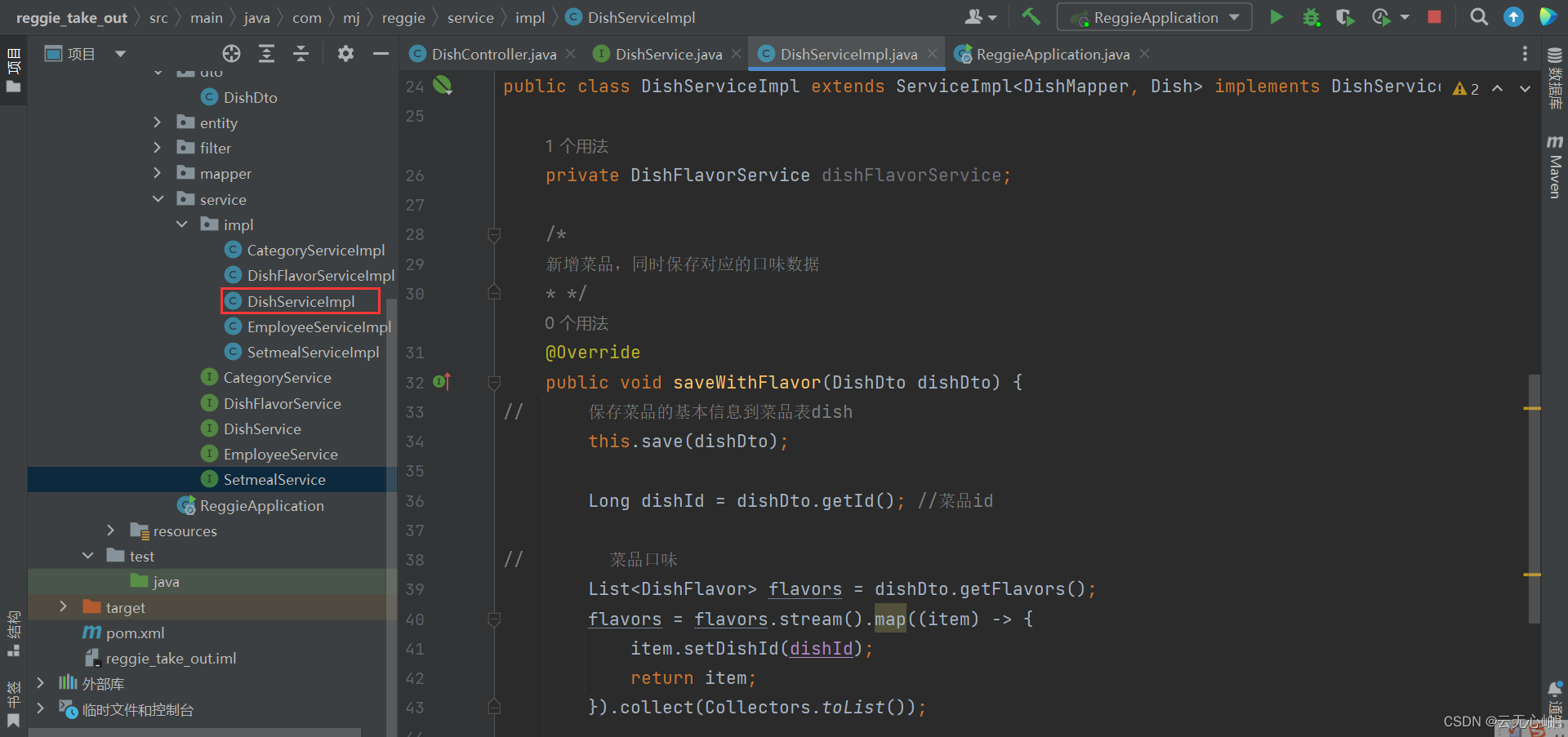Click the implements gutter icon on line 32
1568x737 pixels.
point(442,381)
